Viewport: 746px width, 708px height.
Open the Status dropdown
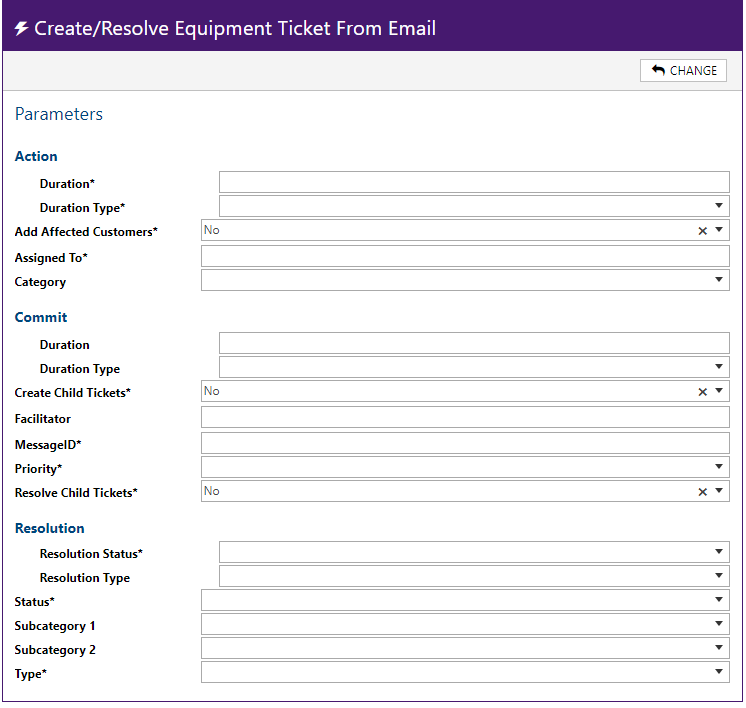(465, 600)
